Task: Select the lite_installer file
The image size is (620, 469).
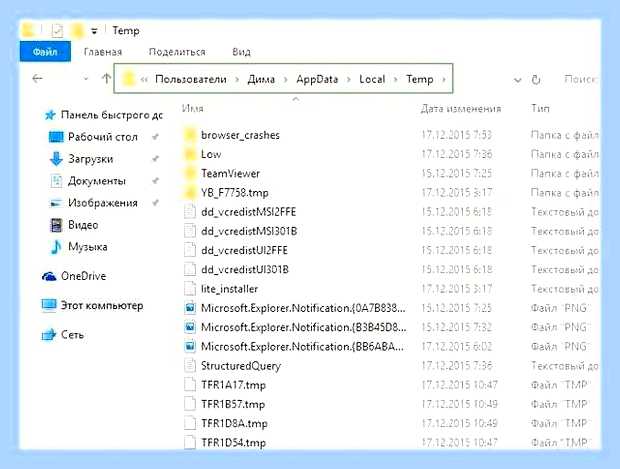Action: click(x=229, y=289)
